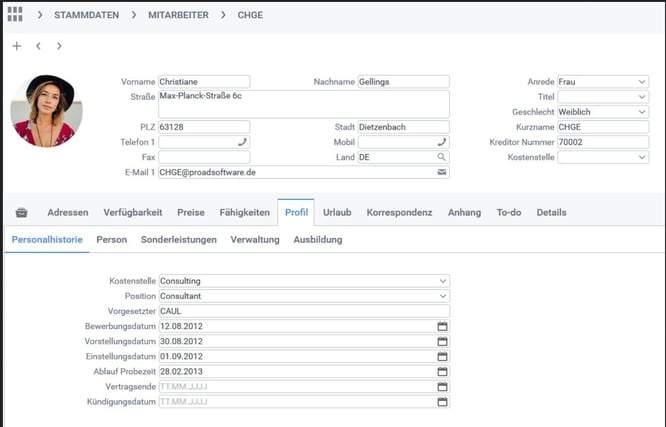Click the envelope icon in E-Mail 1
Viewport: 666px width, 427px height.
442,172
